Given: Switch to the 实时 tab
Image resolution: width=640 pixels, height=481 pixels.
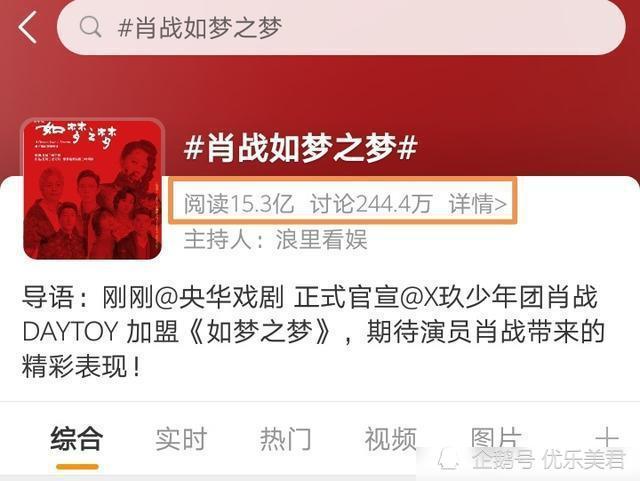Looking at the screenshot, I should [x=181, y=439].
